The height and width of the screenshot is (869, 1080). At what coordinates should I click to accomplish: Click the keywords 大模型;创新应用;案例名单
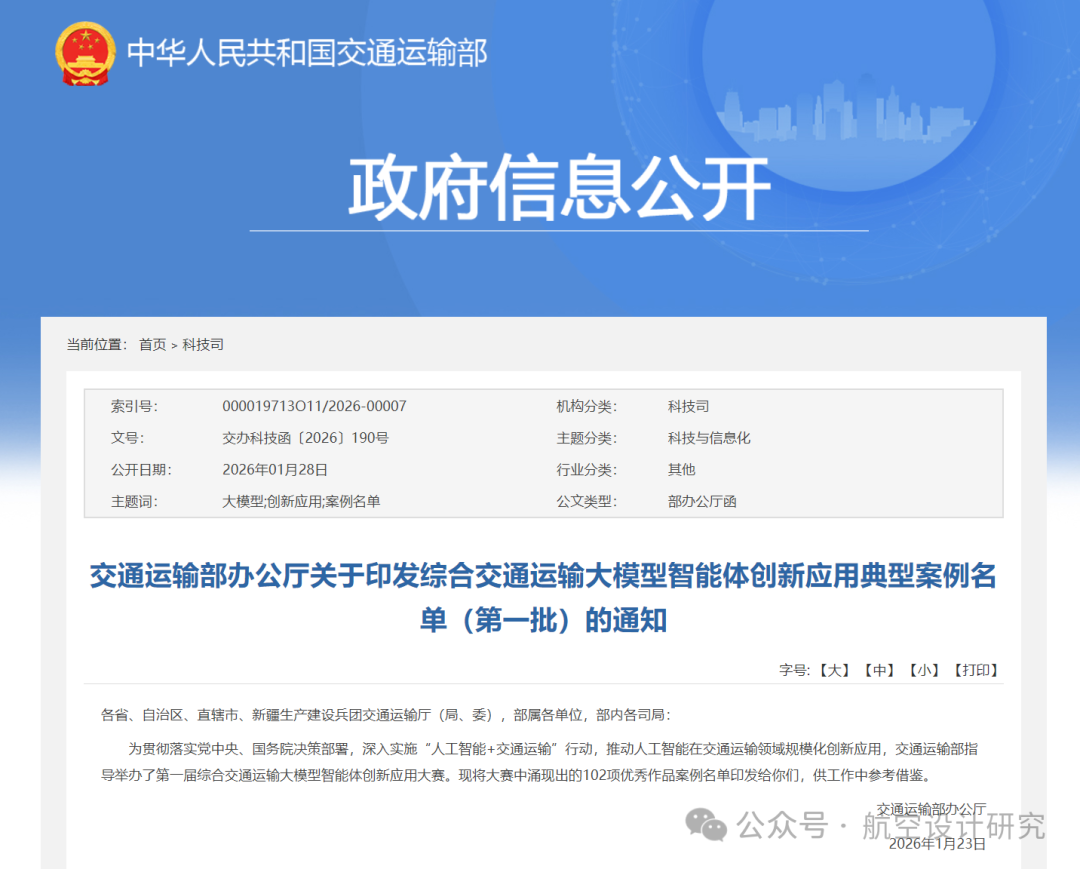301,501
